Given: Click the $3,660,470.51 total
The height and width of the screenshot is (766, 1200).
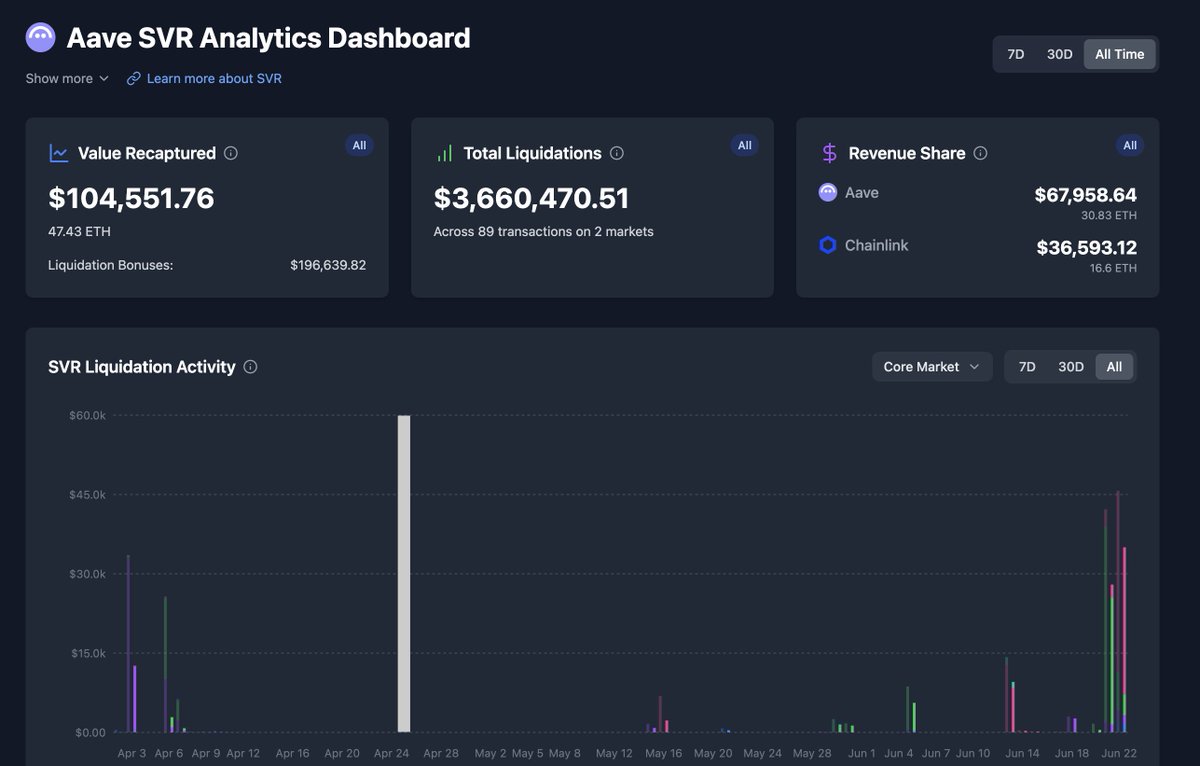Looking at the screenshot, I should point(531,198).
